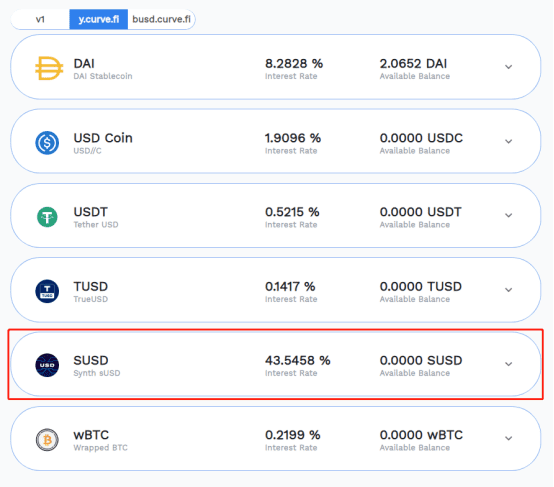554x487 pixels.
Task: Click the Wrapped BTC coin logo
Action: pyautogui.click(x=47, y=440)
